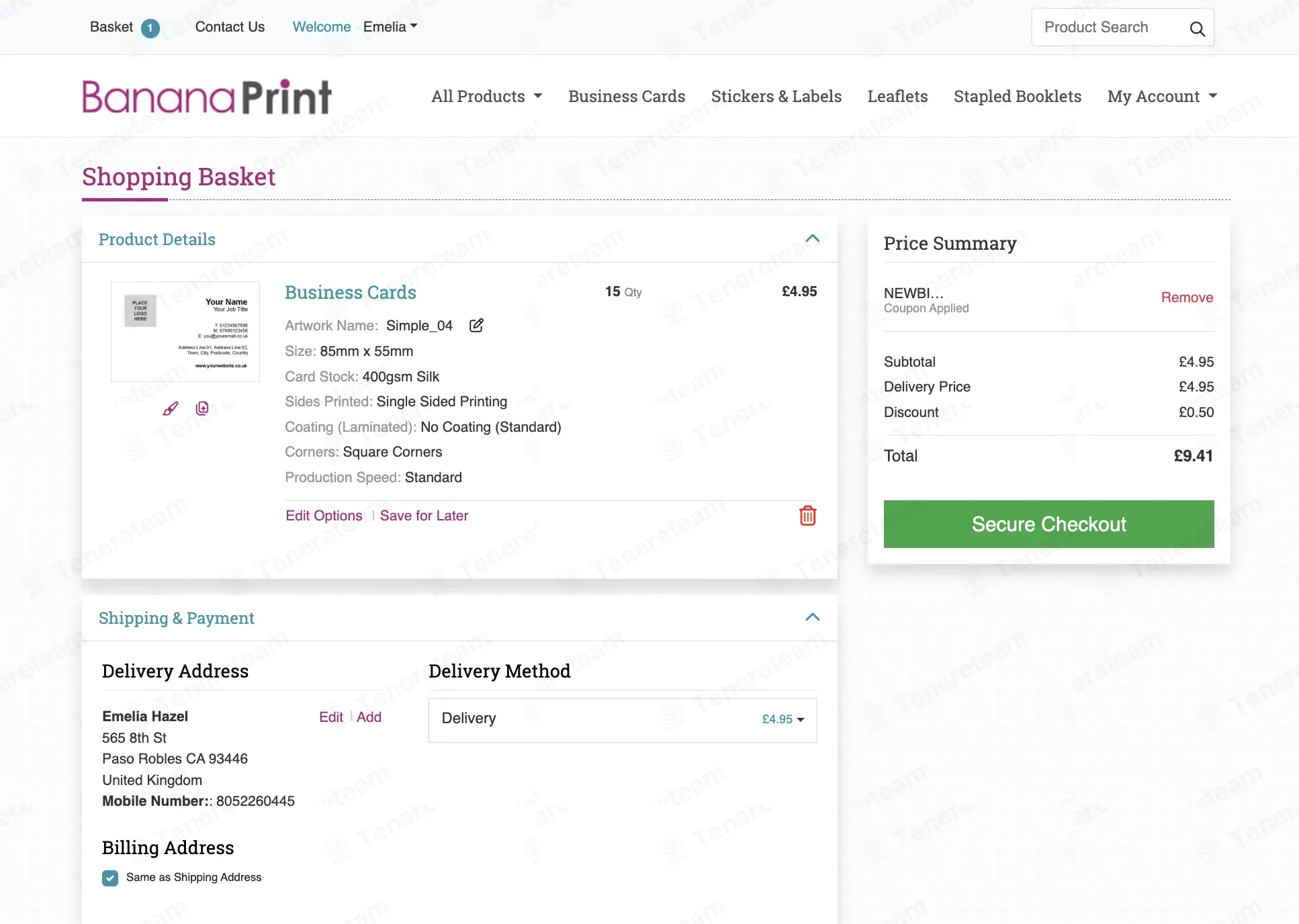This screenshot has width=1299, height=924.
Task: Click the Product Search field
Action: click(1110, 28)
